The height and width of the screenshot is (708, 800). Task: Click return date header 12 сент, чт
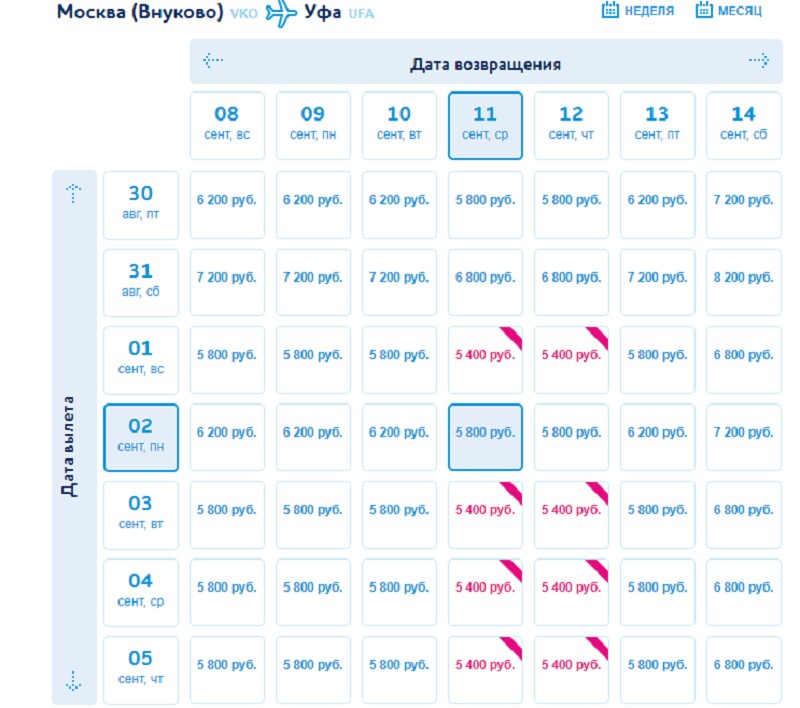pyautogui.click(x=571, y=125)
